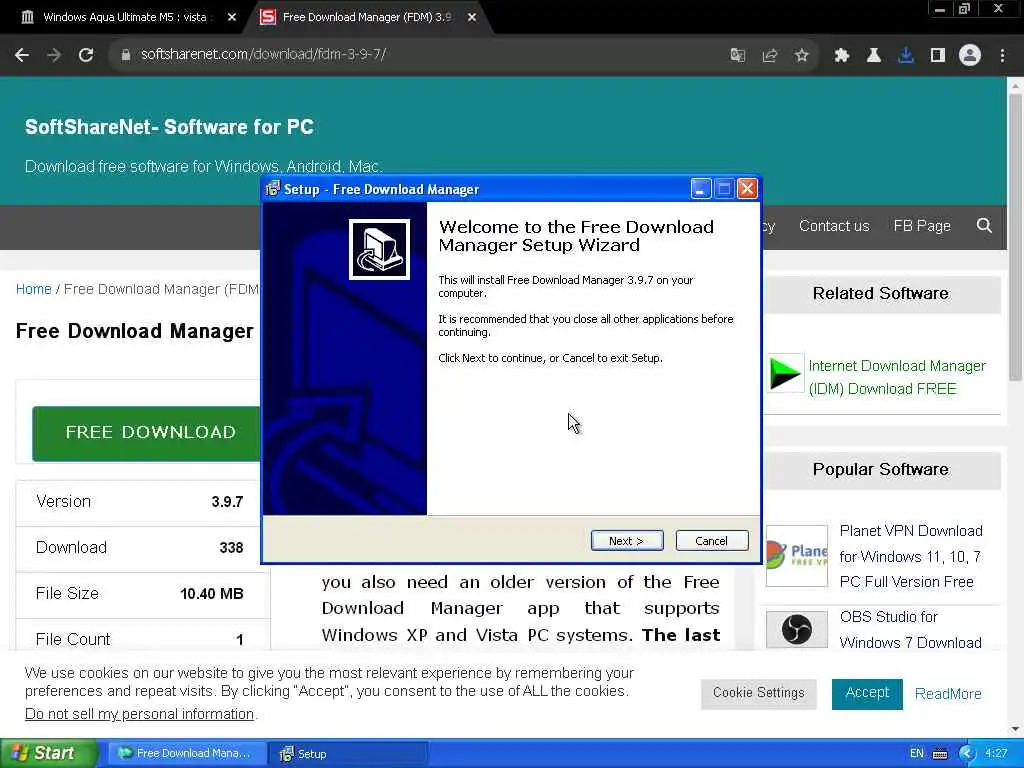1024x768 pixels.
Task: Click the site search magnifier icon
Action: coord(984,226)
